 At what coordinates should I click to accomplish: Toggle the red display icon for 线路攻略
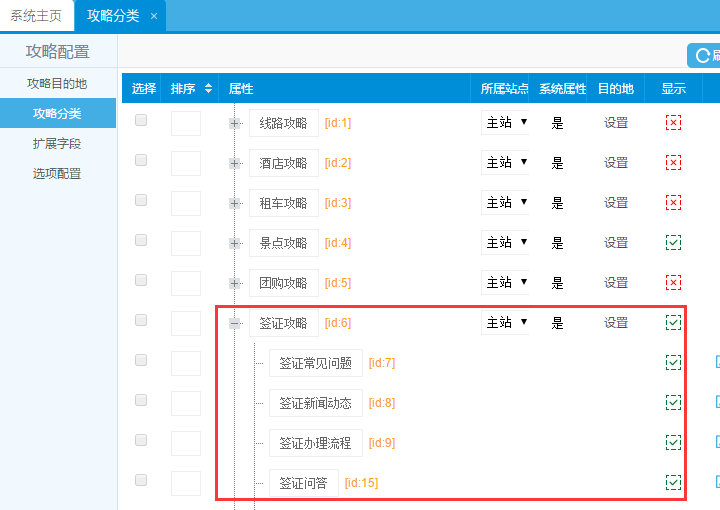click(x=673, y=123)
